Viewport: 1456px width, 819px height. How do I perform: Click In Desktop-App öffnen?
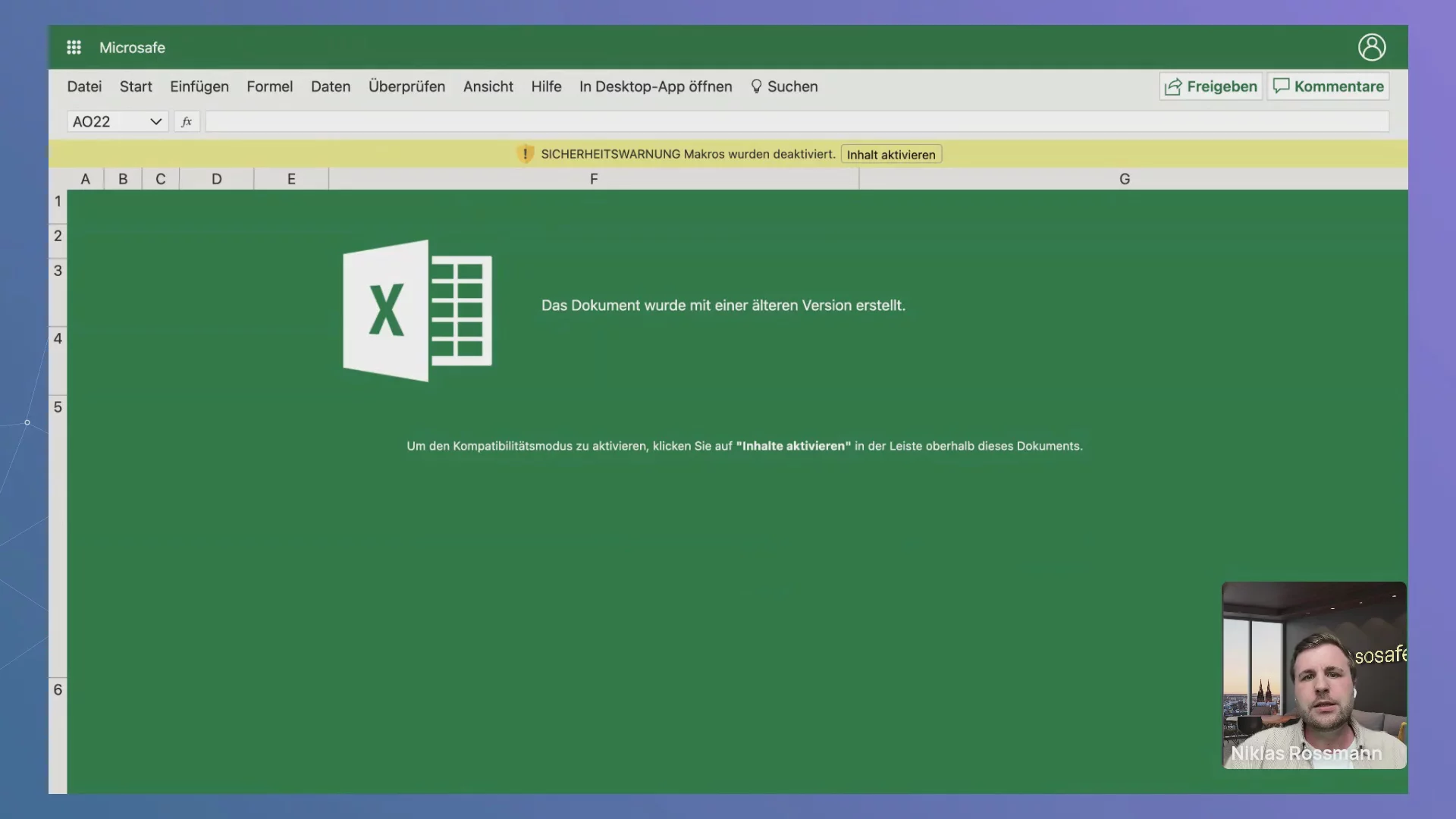(x=656, y=86)
